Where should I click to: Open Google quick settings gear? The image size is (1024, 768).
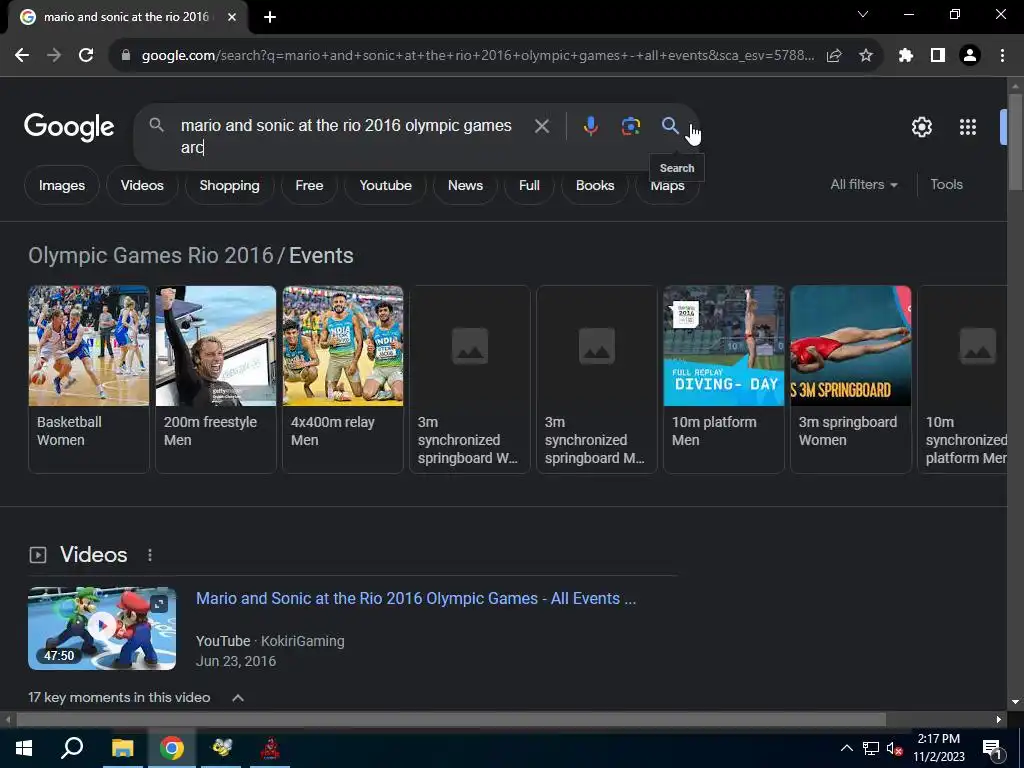pyautogui.click(x=921, y=127)
